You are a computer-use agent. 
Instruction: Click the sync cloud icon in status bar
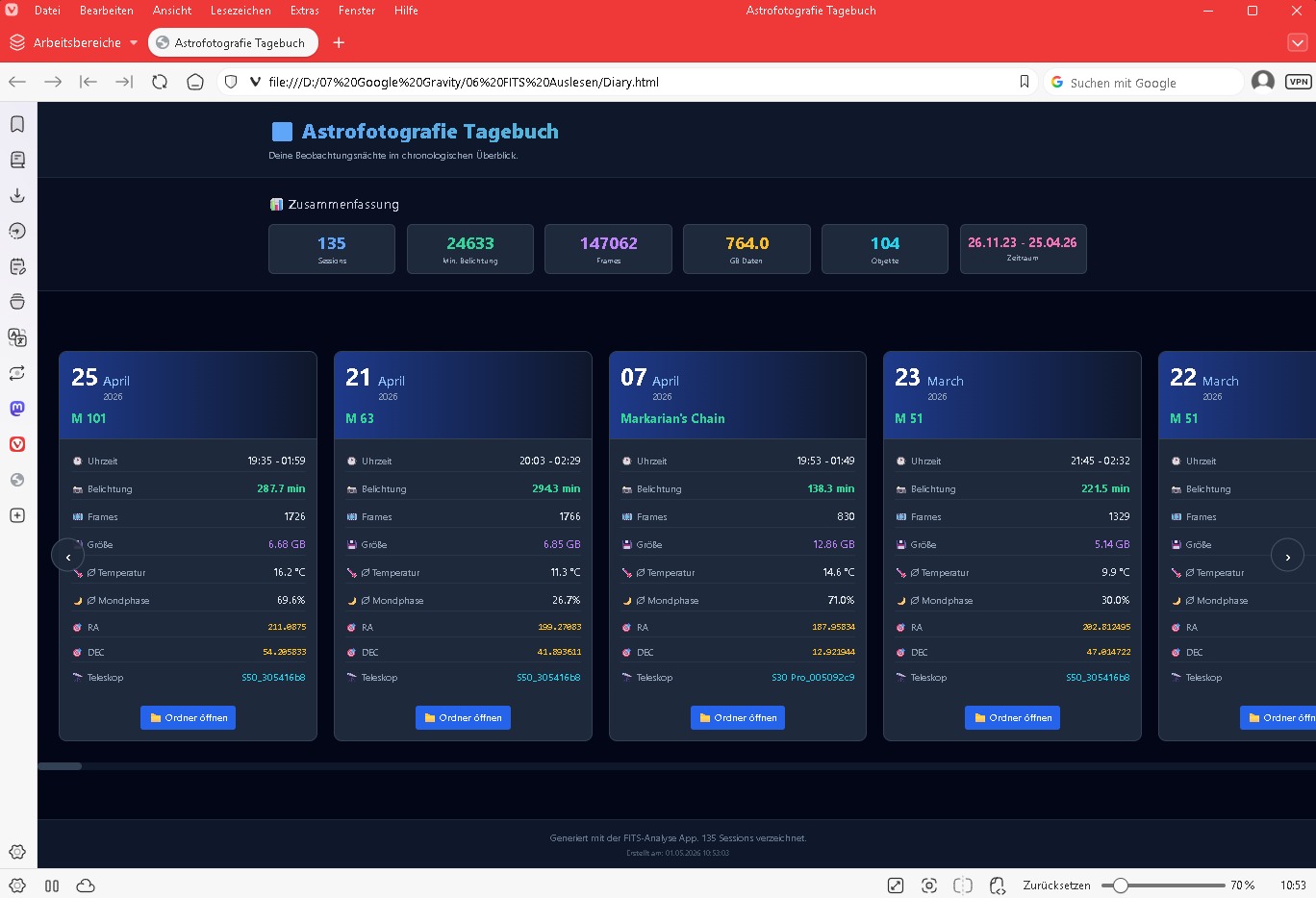coord(86,886)
